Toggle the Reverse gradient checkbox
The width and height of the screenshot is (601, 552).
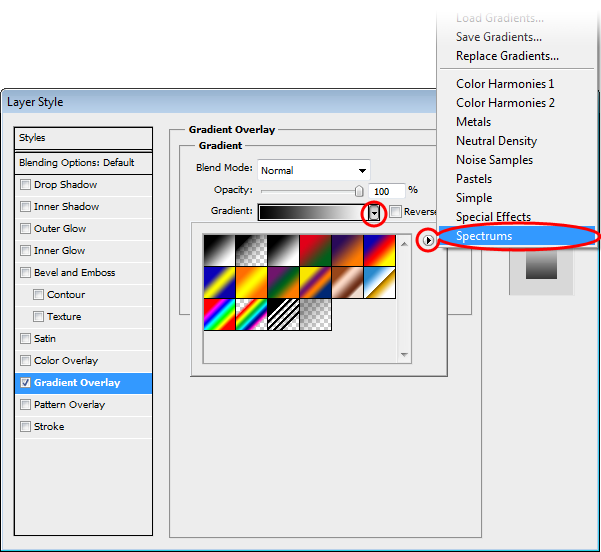point(396,212)
